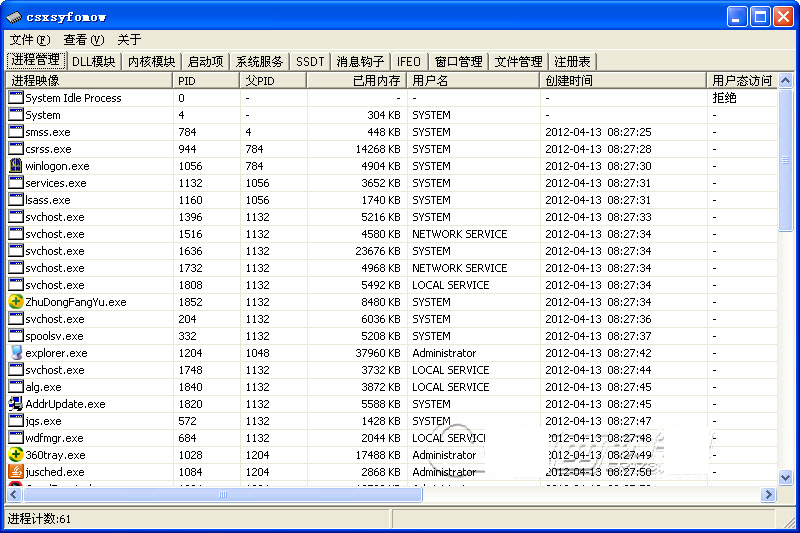
Task: Select the System process row
Action: [391, 115]
